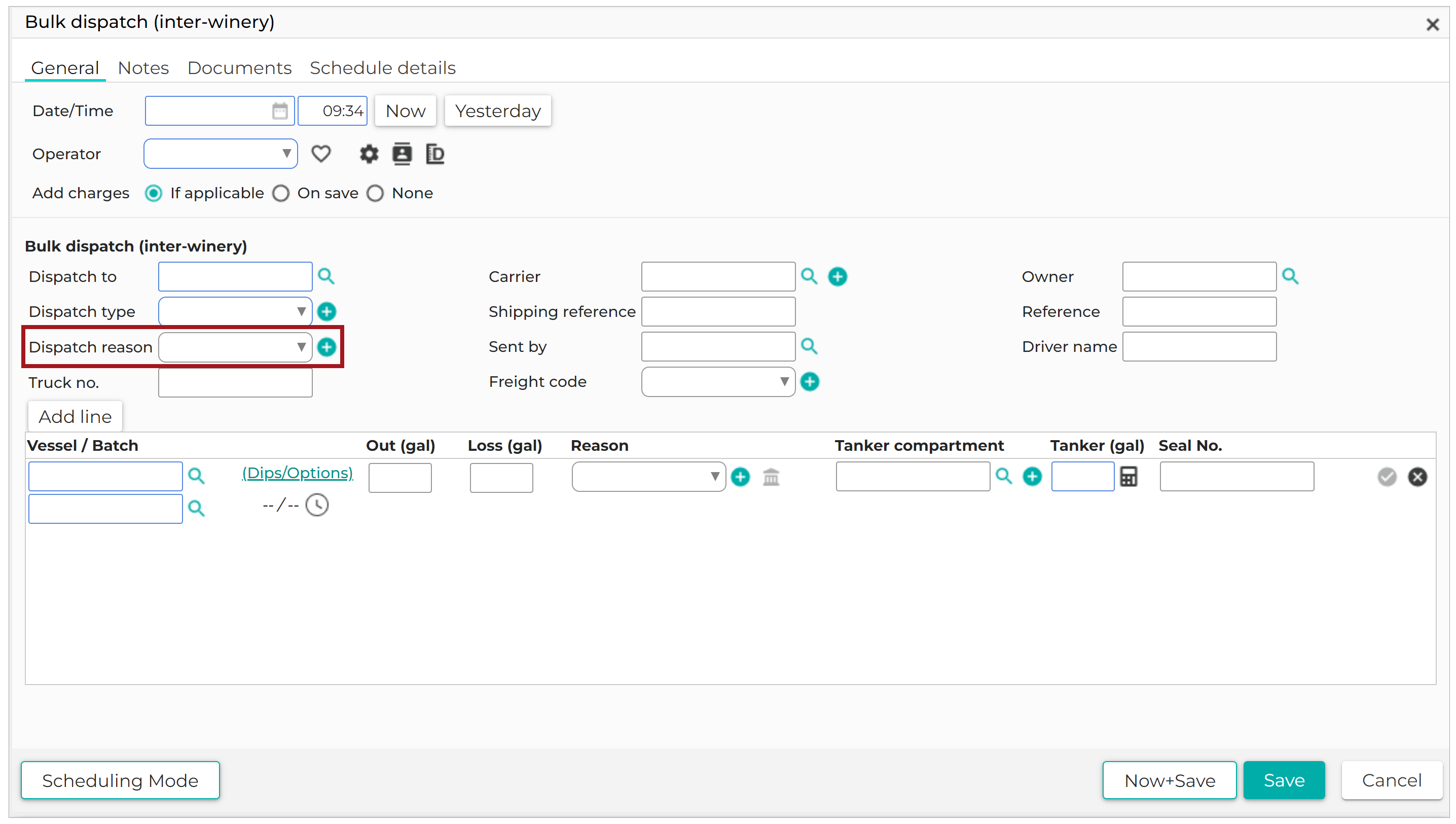Viewport: 1456px width, 824px height.
Task: Focus the Carrier input field
Action: [x=718, y=277]
